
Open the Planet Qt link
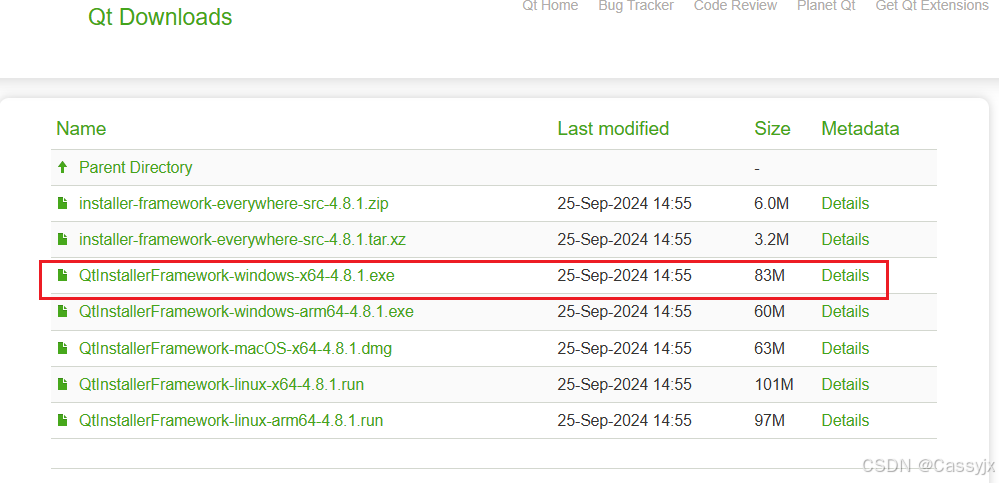pos(826,6)
